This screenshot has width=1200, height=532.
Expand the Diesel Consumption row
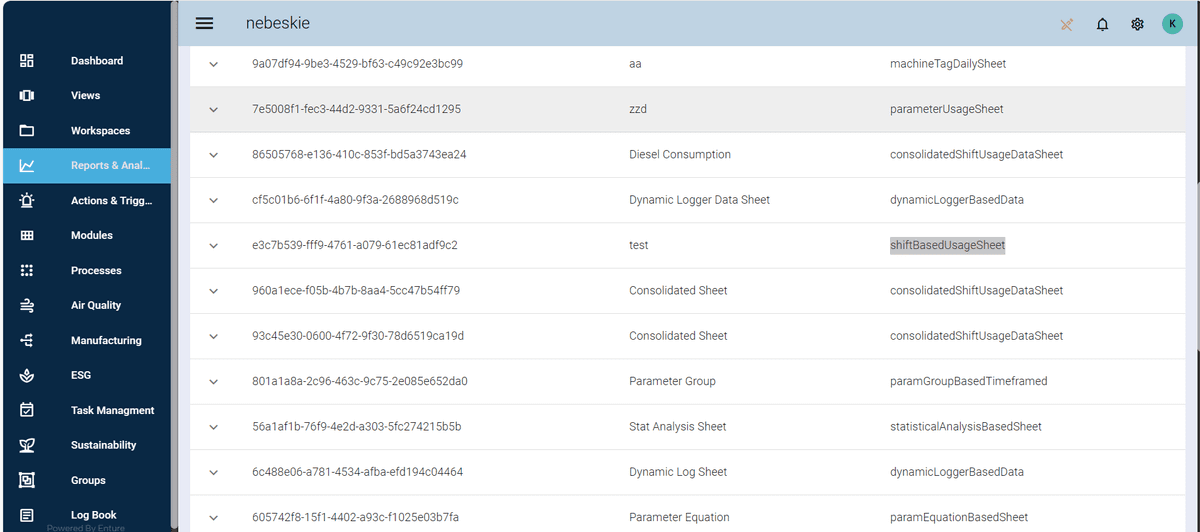213,155
